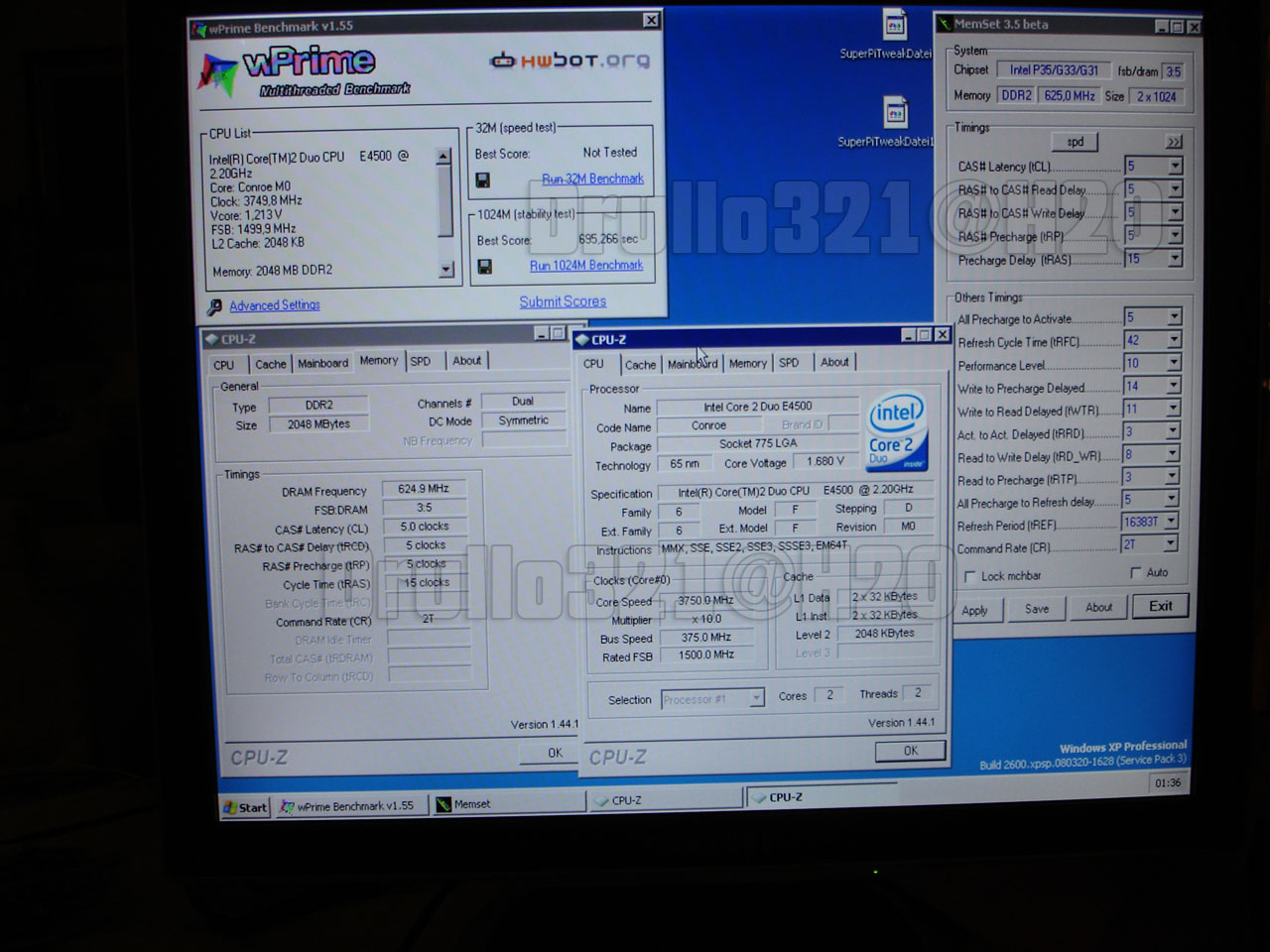Enable the Auto checkbox in MemSet
The image size is (1270, 952).
(x=1136, y=572)
